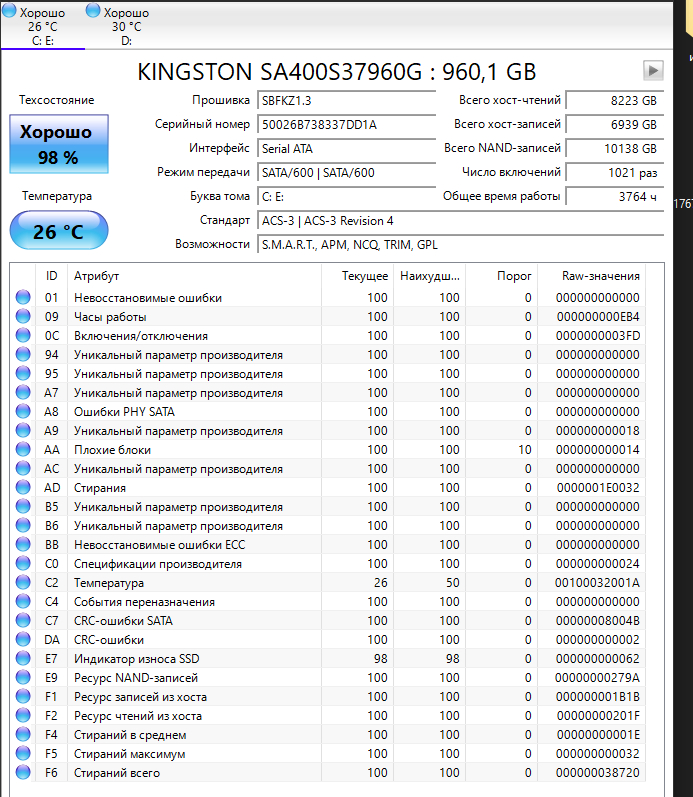This screenshot has height=797, width=693.
Task: Click threshold value 10 in Плохие блоки row
Action: [x=525, y=450]
